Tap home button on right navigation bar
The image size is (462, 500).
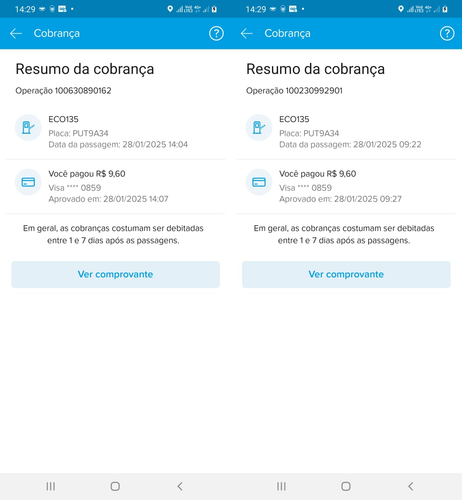click(x=346, y=486)
